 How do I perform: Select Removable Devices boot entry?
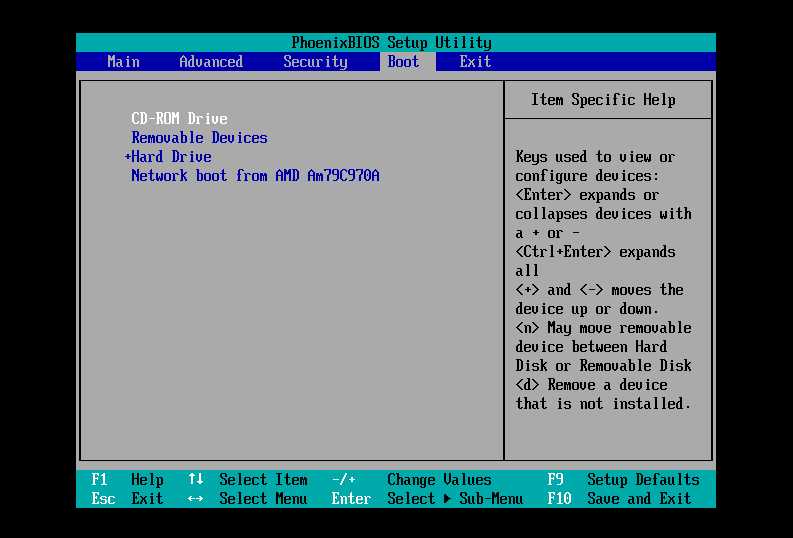(199, 138)
